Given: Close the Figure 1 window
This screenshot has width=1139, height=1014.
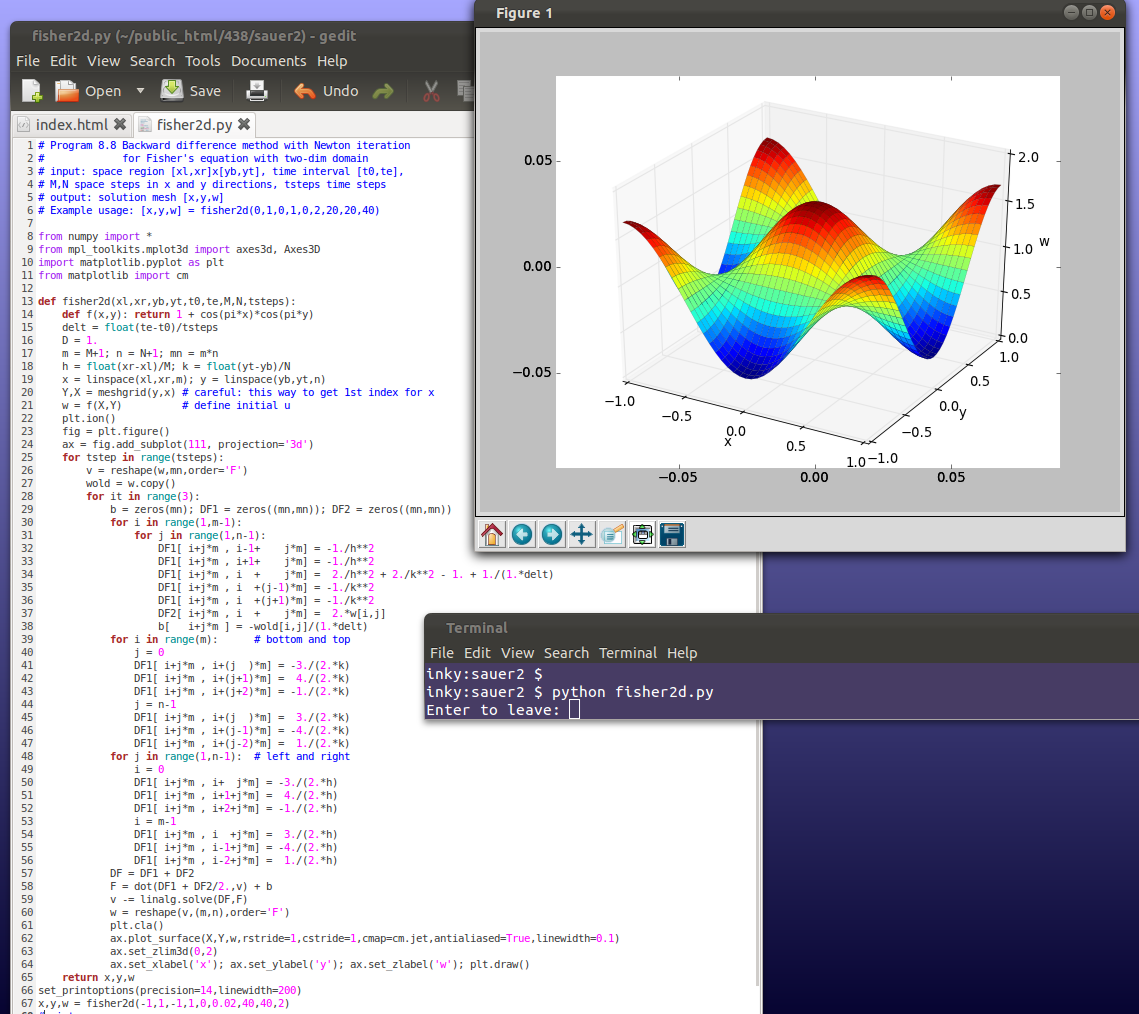Looking at the screenshot, I should click(1107, 12).
